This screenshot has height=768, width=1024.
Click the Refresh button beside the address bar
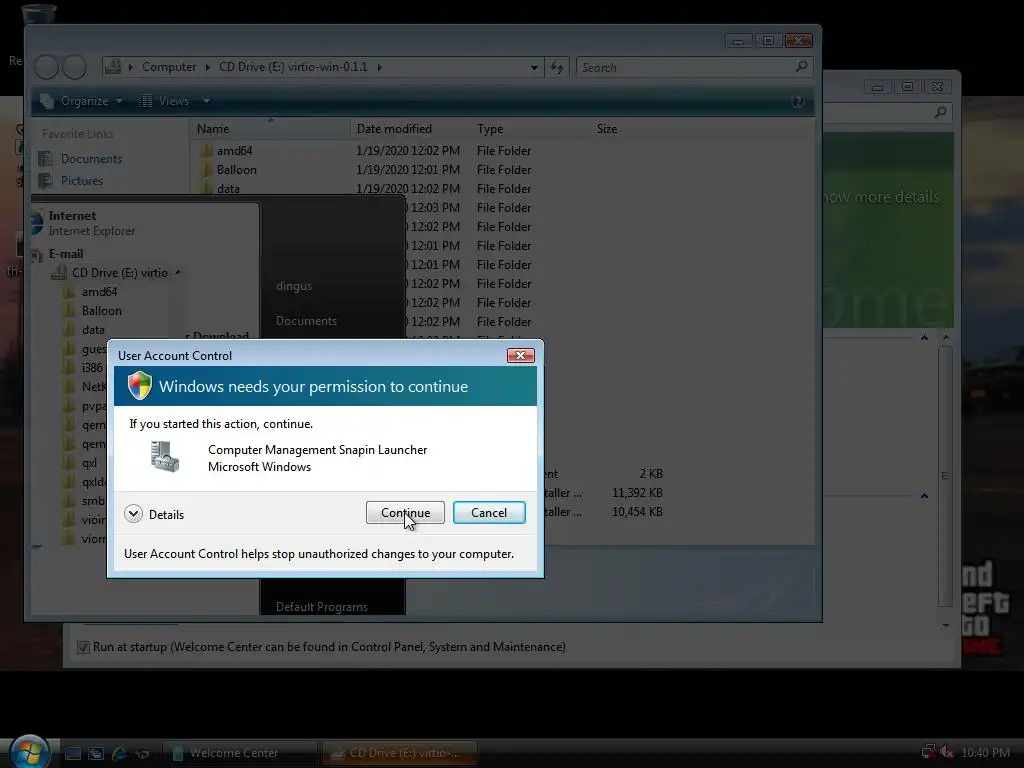557,67
